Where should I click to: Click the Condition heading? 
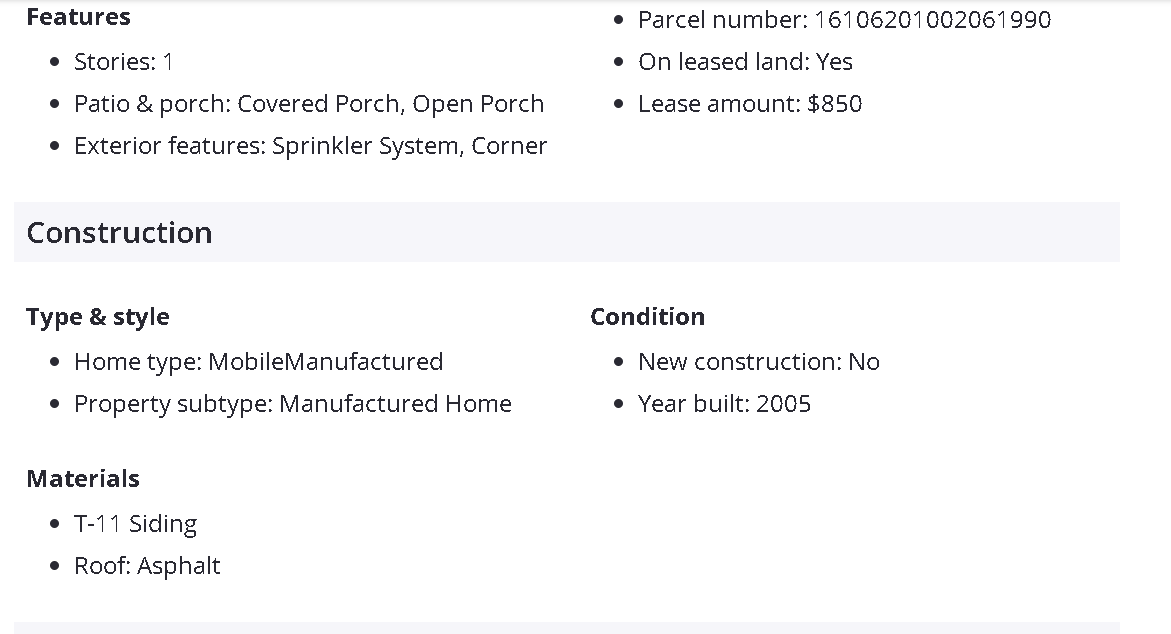click(x=647, y=317)
